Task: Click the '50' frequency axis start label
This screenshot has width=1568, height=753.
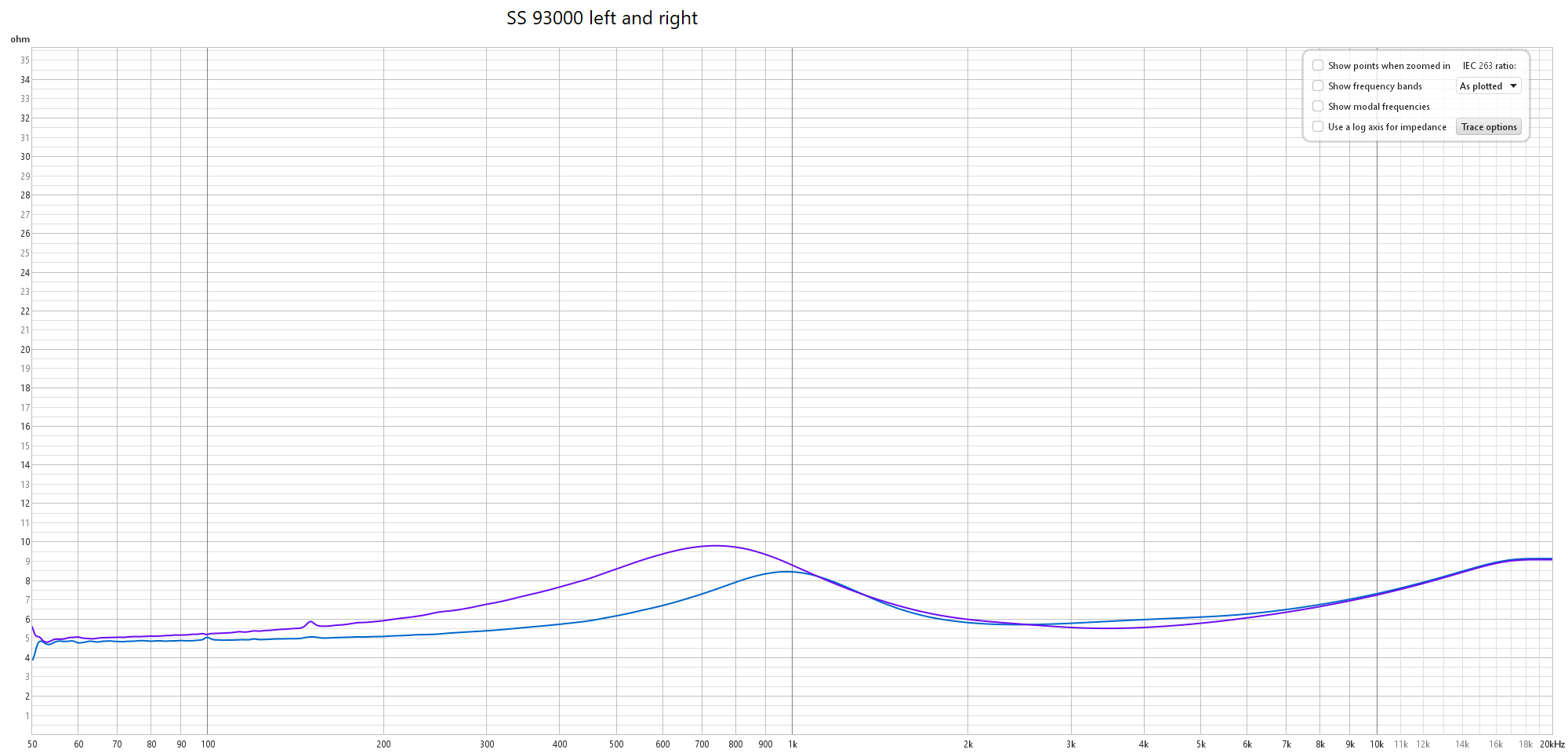Action: coord(32,744)
